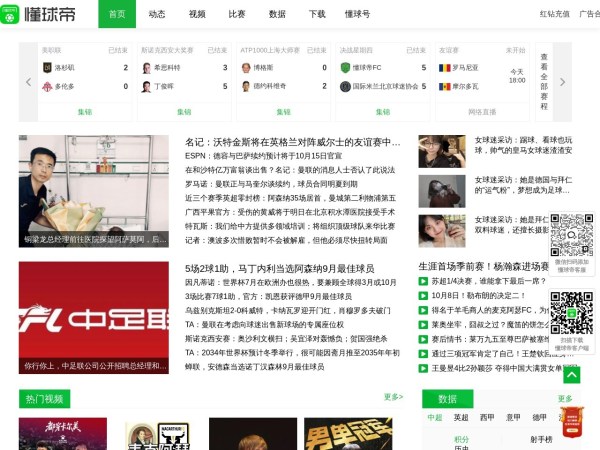Viewport: 600px width, 450px height.
Task: Click the app download QR code
Action: click(x=572, y=313)
